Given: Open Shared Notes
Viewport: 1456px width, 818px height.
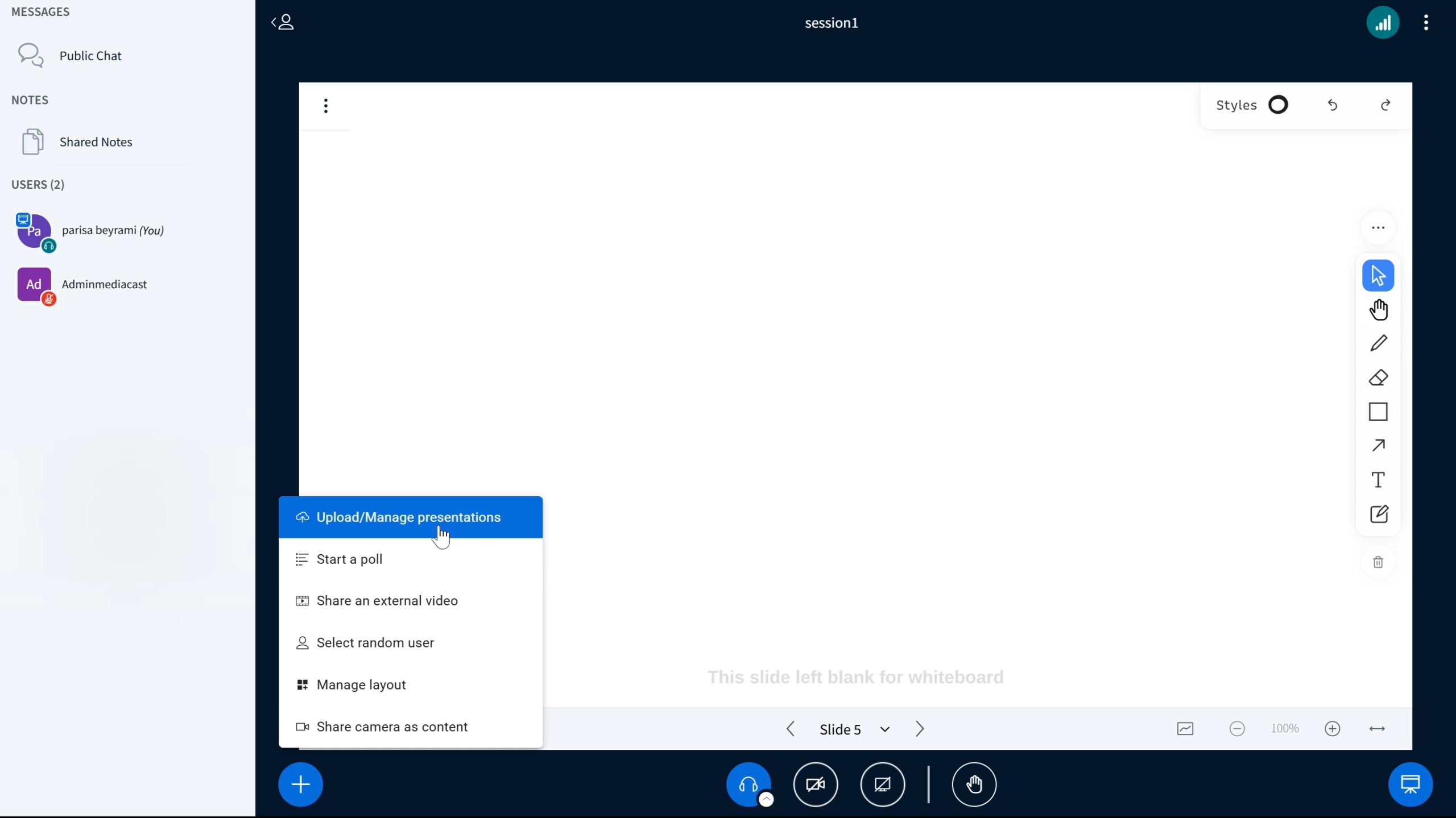Looking at the screenshot, I should tap(96, 142).
